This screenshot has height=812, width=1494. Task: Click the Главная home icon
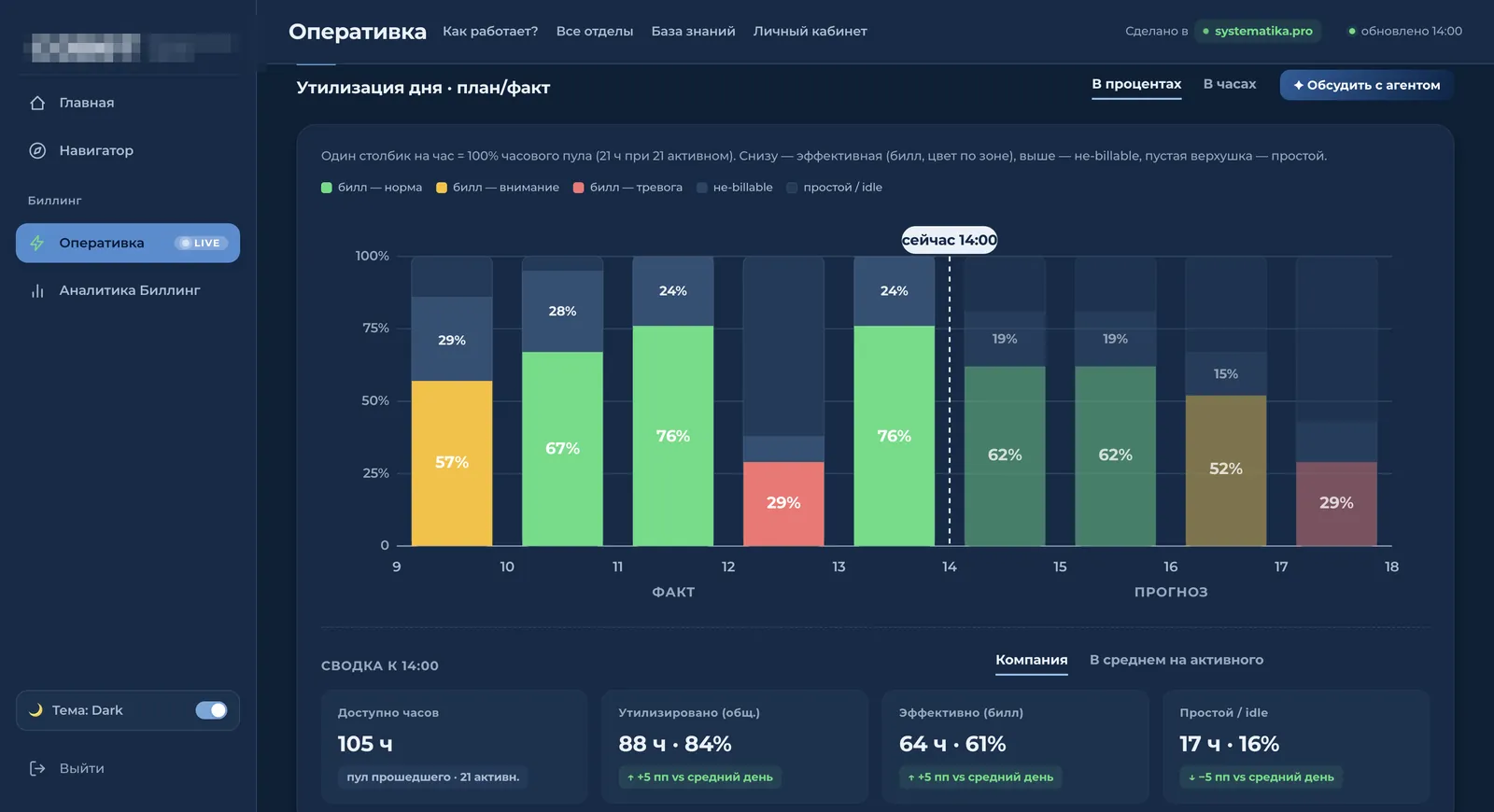point(37,103)
